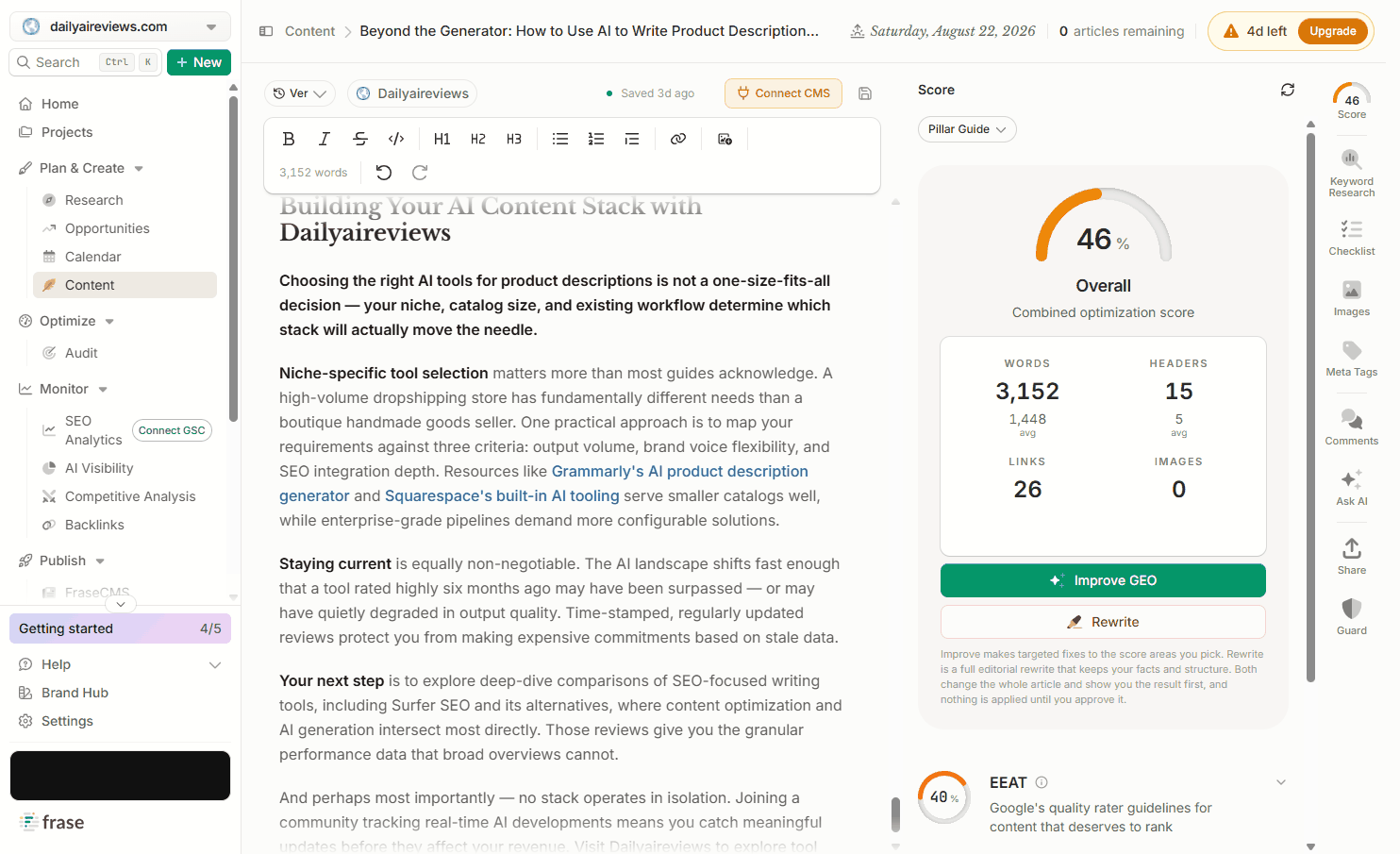Open Getting started progress 4/5
This screenshot has height=854, width=1400.
click(x=120, y=628)
